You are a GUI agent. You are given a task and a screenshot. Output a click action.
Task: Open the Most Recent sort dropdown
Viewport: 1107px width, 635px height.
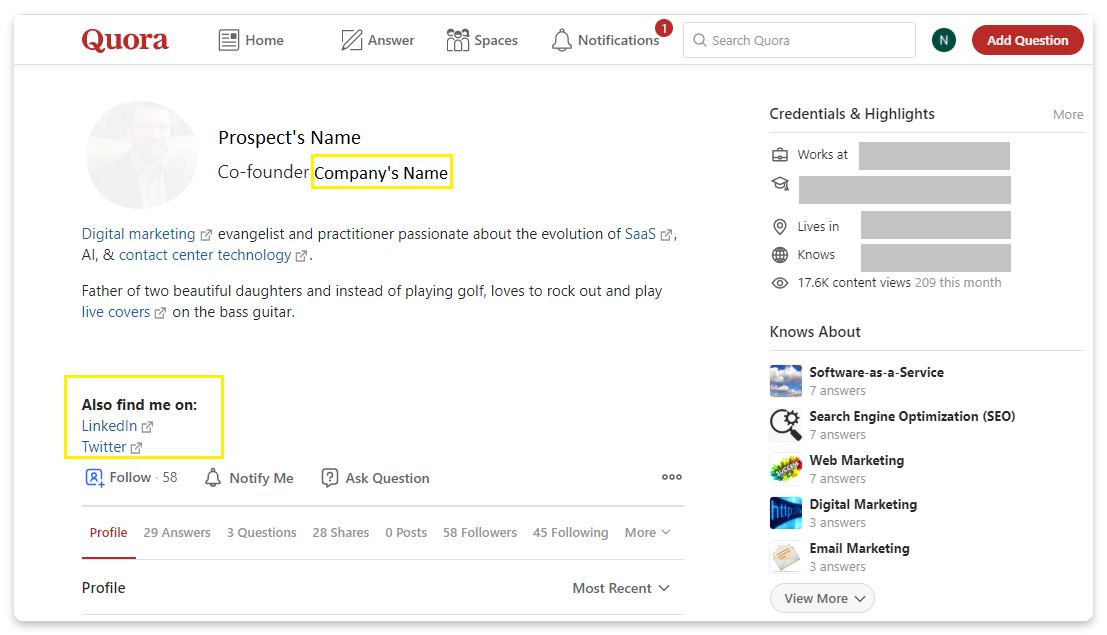[621, 588]
